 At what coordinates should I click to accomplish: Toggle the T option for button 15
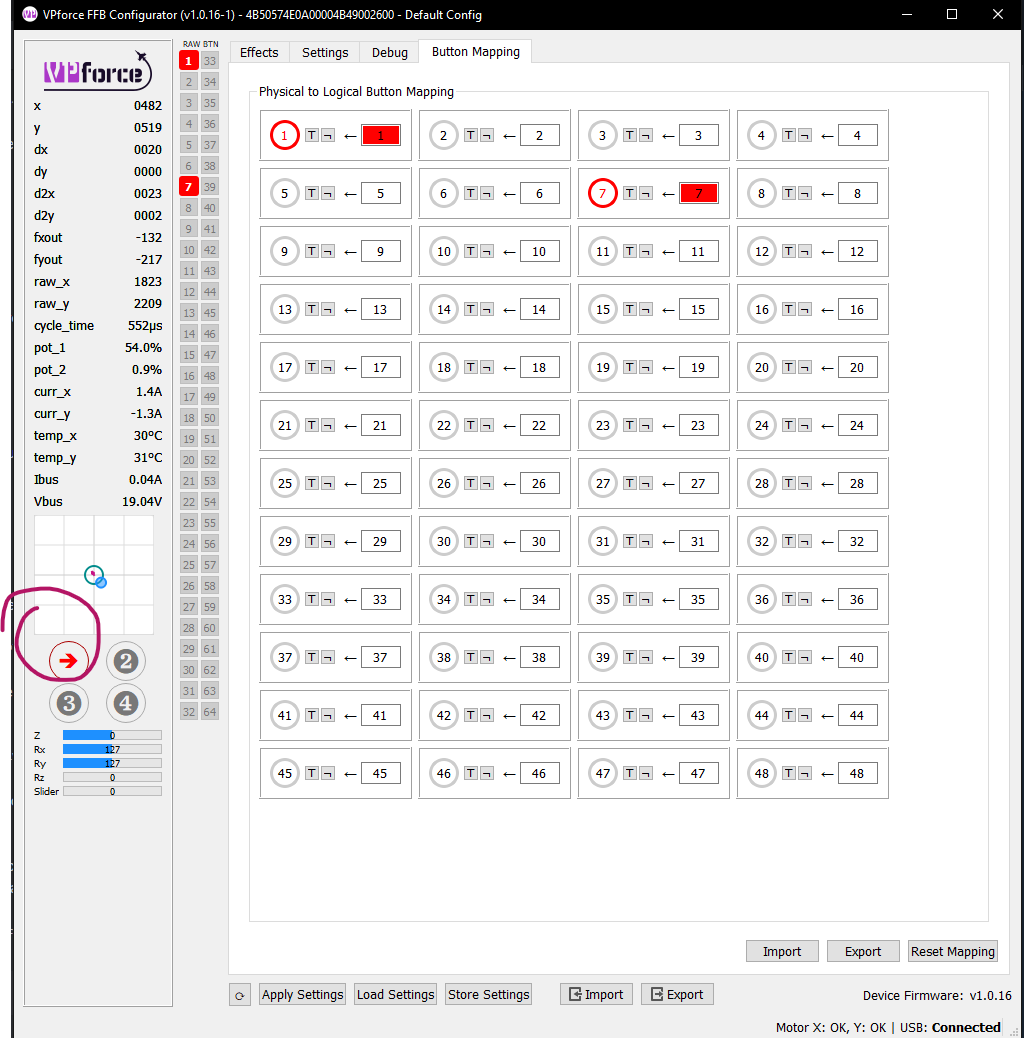[x=629, y=309]
